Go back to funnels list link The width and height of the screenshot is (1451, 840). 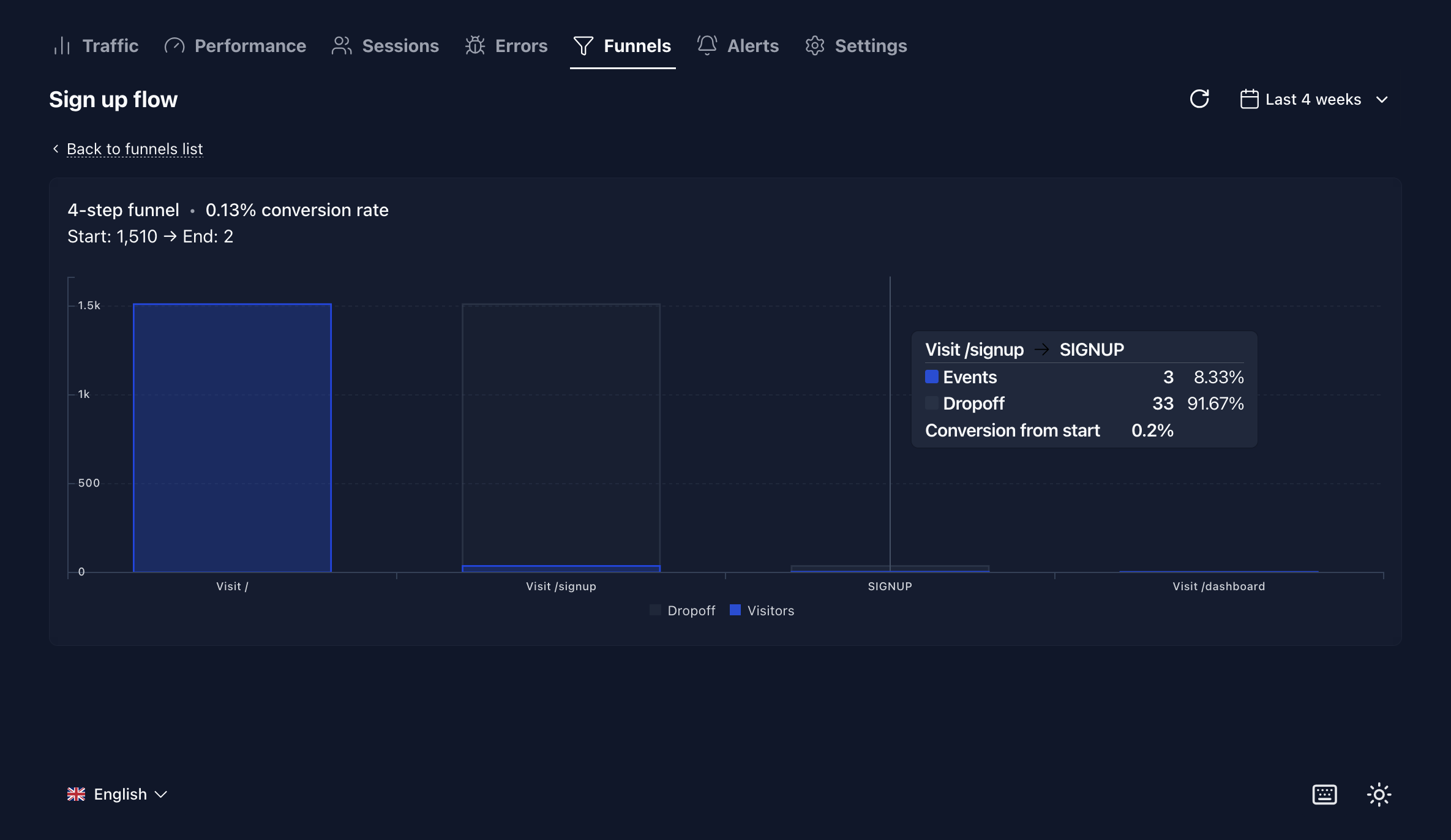click(135, 149)
